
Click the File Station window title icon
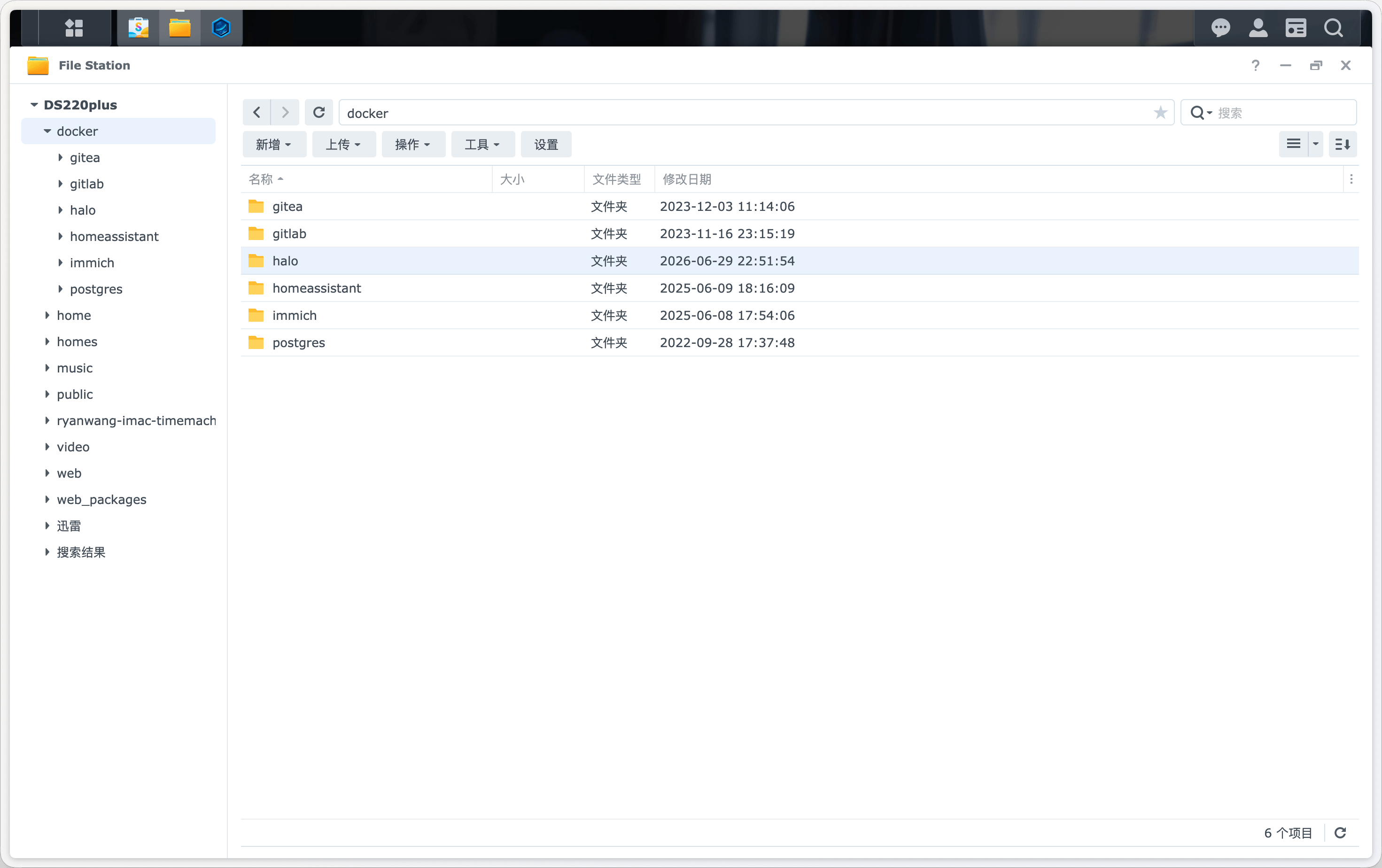38,65
